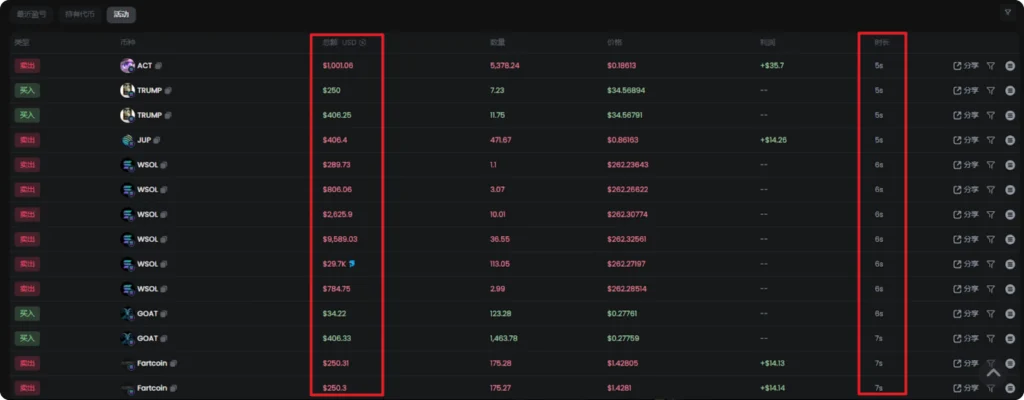Click the JUP token avatar
The image size is (1024, 400).
(127, 141)
